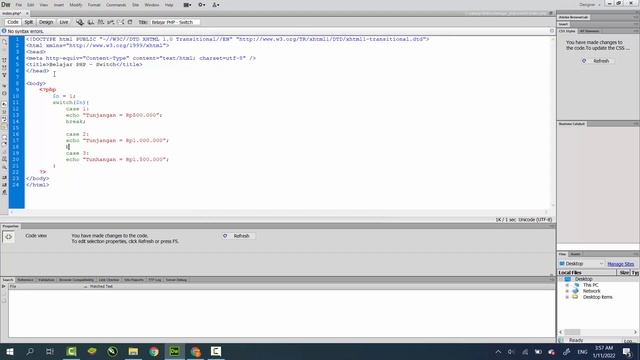Select the index.php document tab
640x360 pixels.
(x=11, y=13)
